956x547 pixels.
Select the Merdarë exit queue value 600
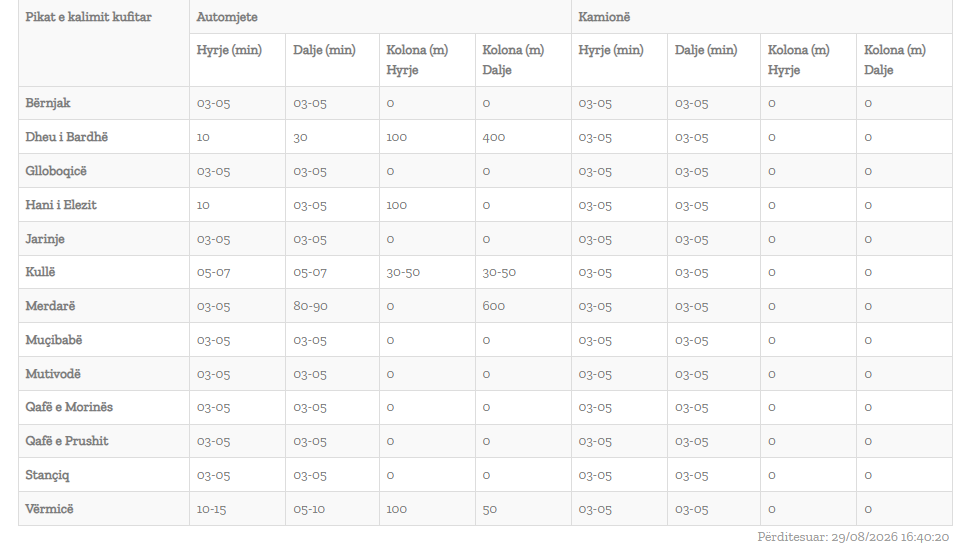493,306
